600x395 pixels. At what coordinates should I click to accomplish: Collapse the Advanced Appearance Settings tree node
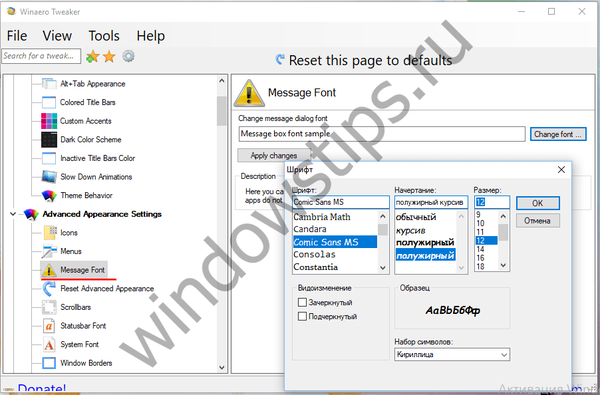[x=13, y=214]
